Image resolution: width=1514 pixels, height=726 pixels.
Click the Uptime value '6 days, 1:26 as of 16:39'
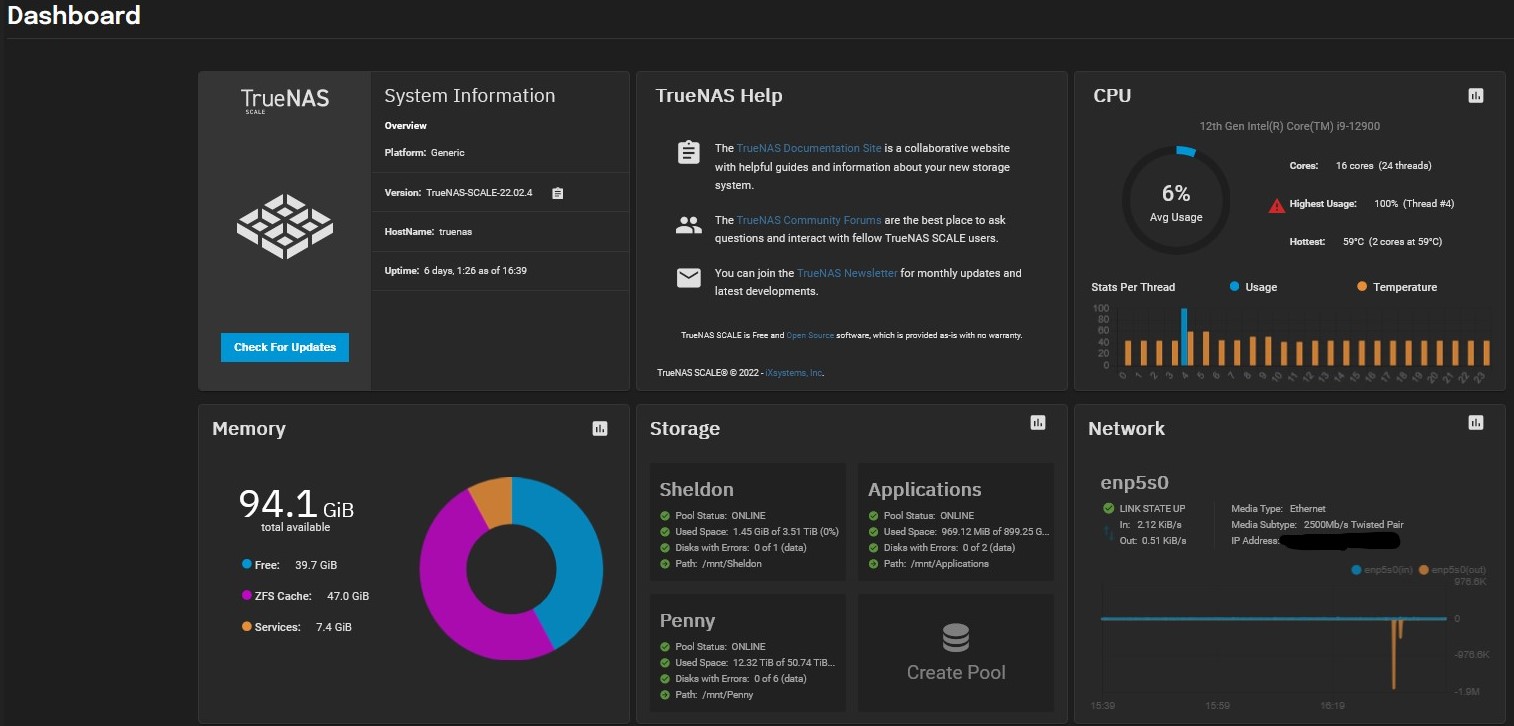475,270
